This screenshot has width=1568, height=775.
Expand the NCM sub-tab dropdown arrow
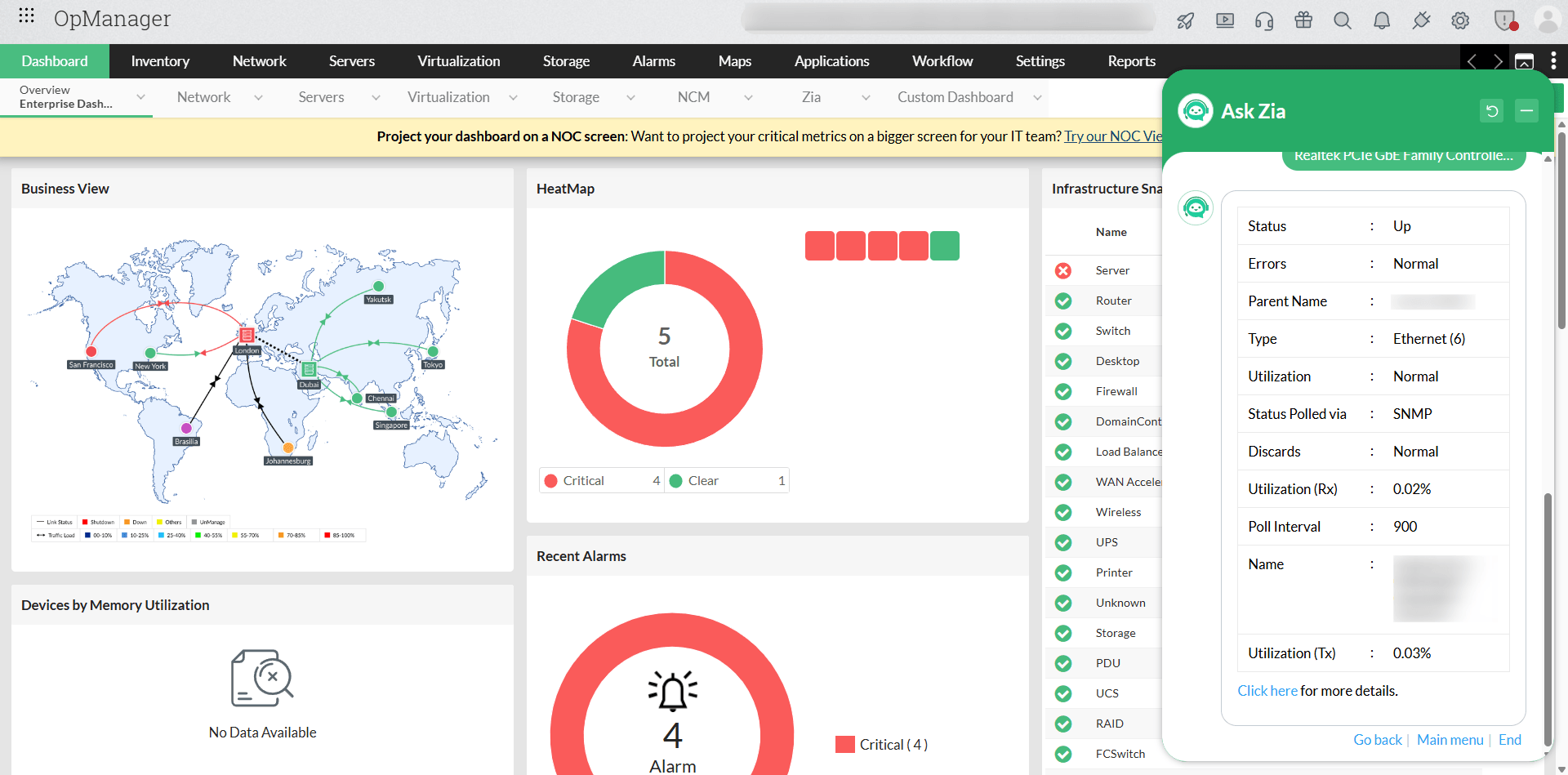pos(748,97)
